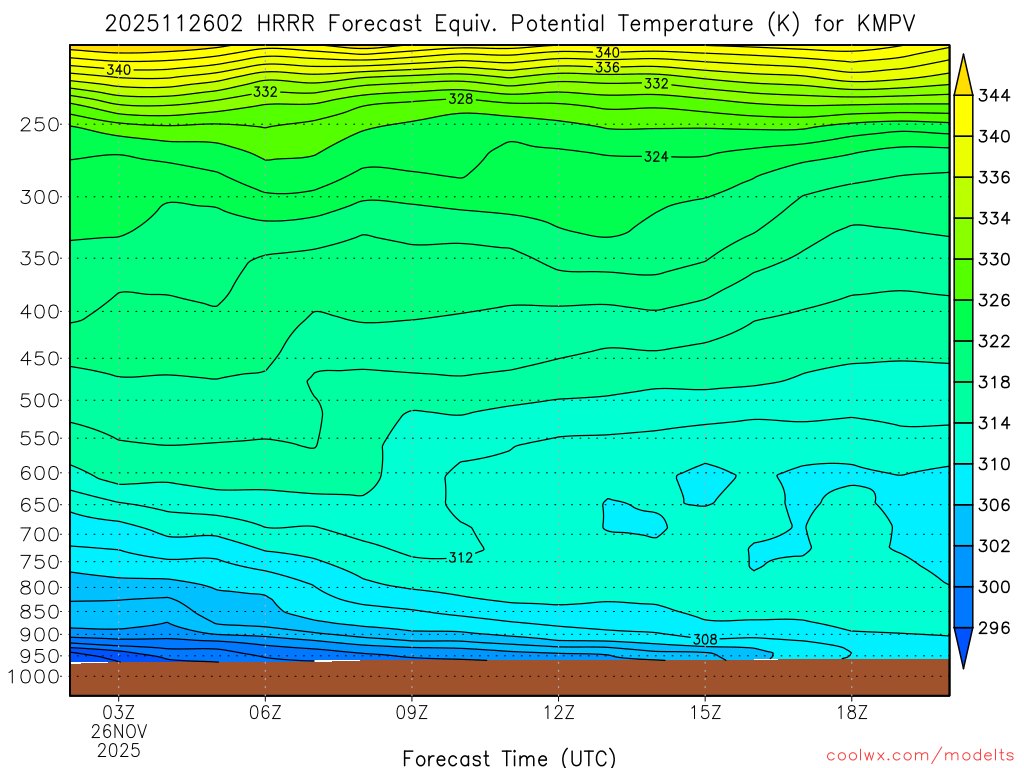
Task: Click the 326 tick label on the color scale
Action: [994, 300]
